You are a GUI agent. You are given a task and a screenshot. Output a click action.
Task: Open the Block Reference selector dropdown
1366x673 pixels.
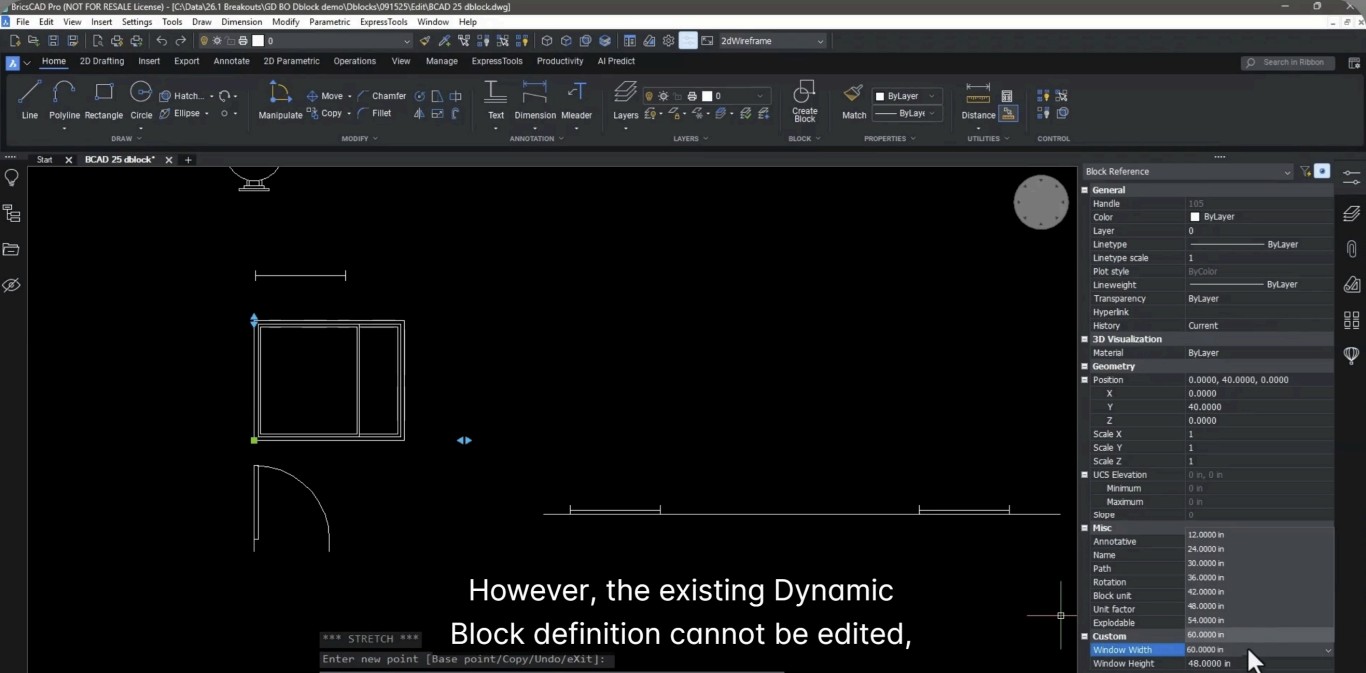1288,171
